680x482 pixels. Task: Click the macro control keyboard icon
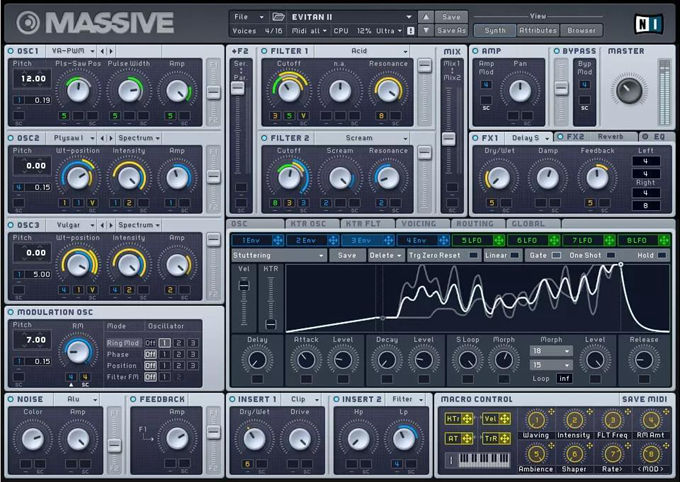[x=478, y=459]
